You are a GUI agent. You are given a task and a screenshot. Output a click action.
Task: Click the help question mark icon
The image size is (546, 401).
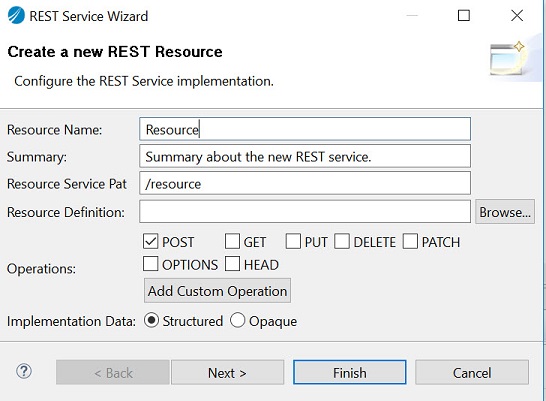pyautogui.click(x=24, y=371)
